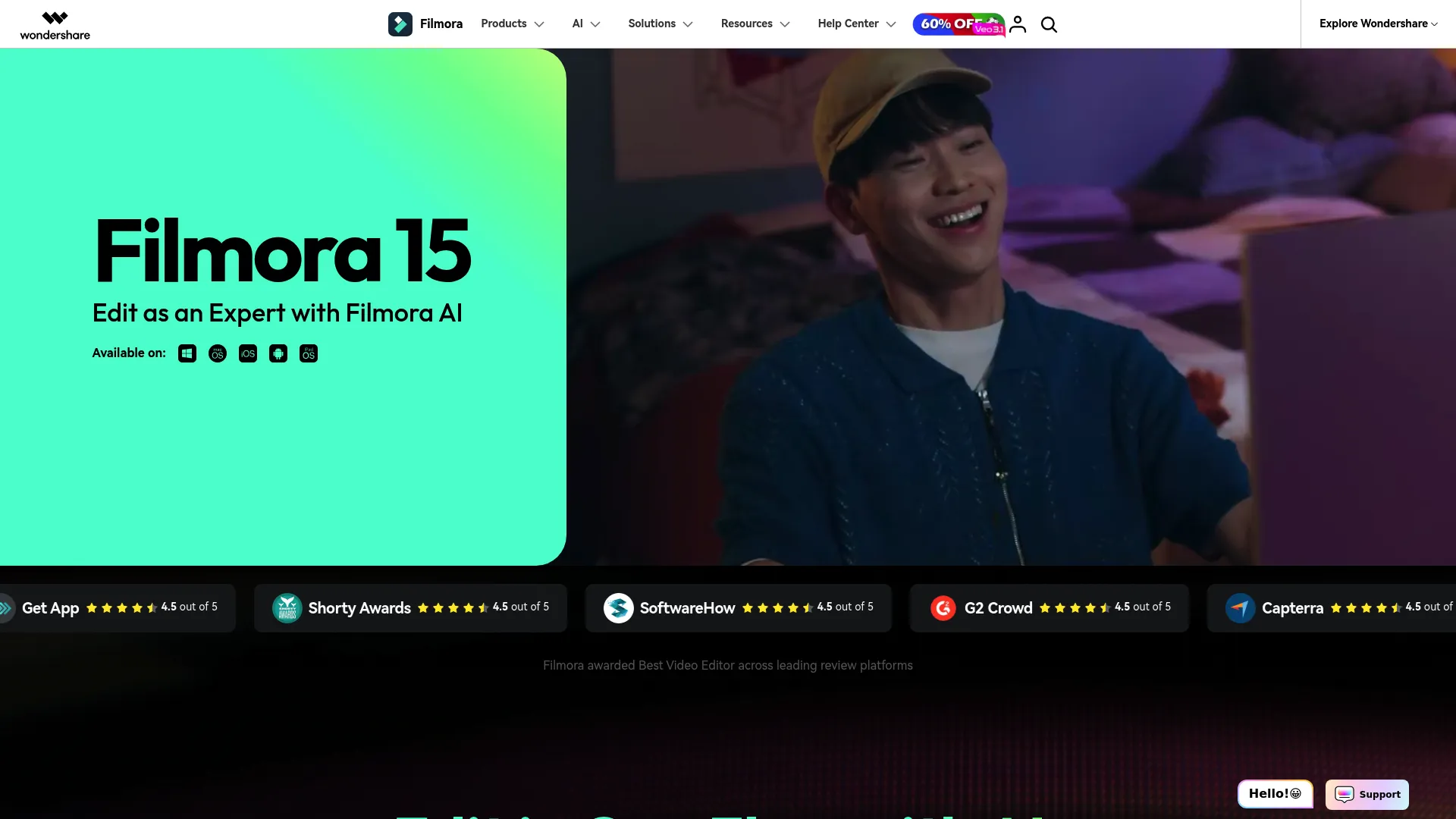This screenshot has width=1456, height=819.
Task: Click the Support chat icon
Action: pos(1345,794)
